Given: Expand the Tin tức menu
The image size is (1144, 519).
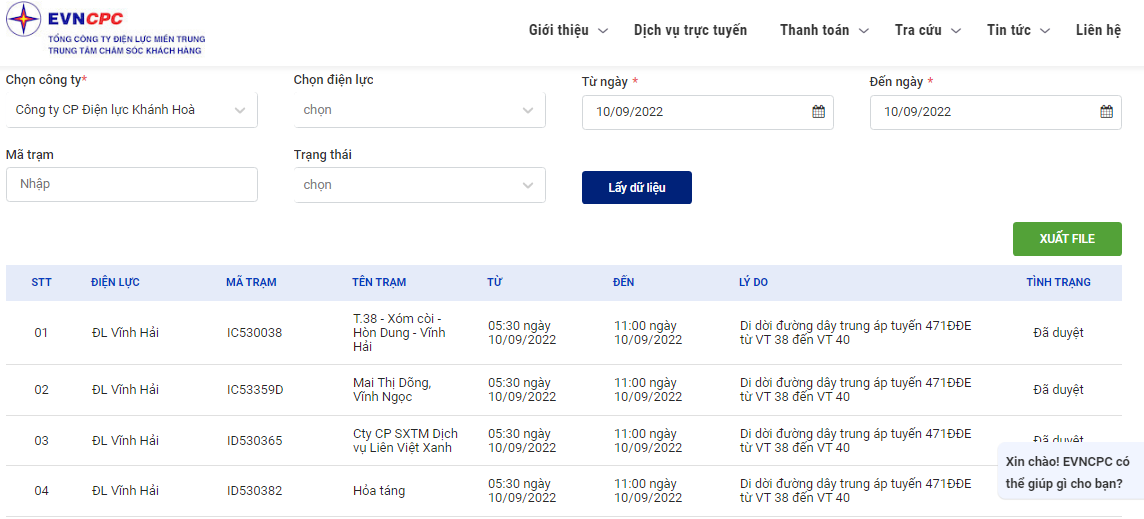Looking at the screenshot, I should (1019, 31).
